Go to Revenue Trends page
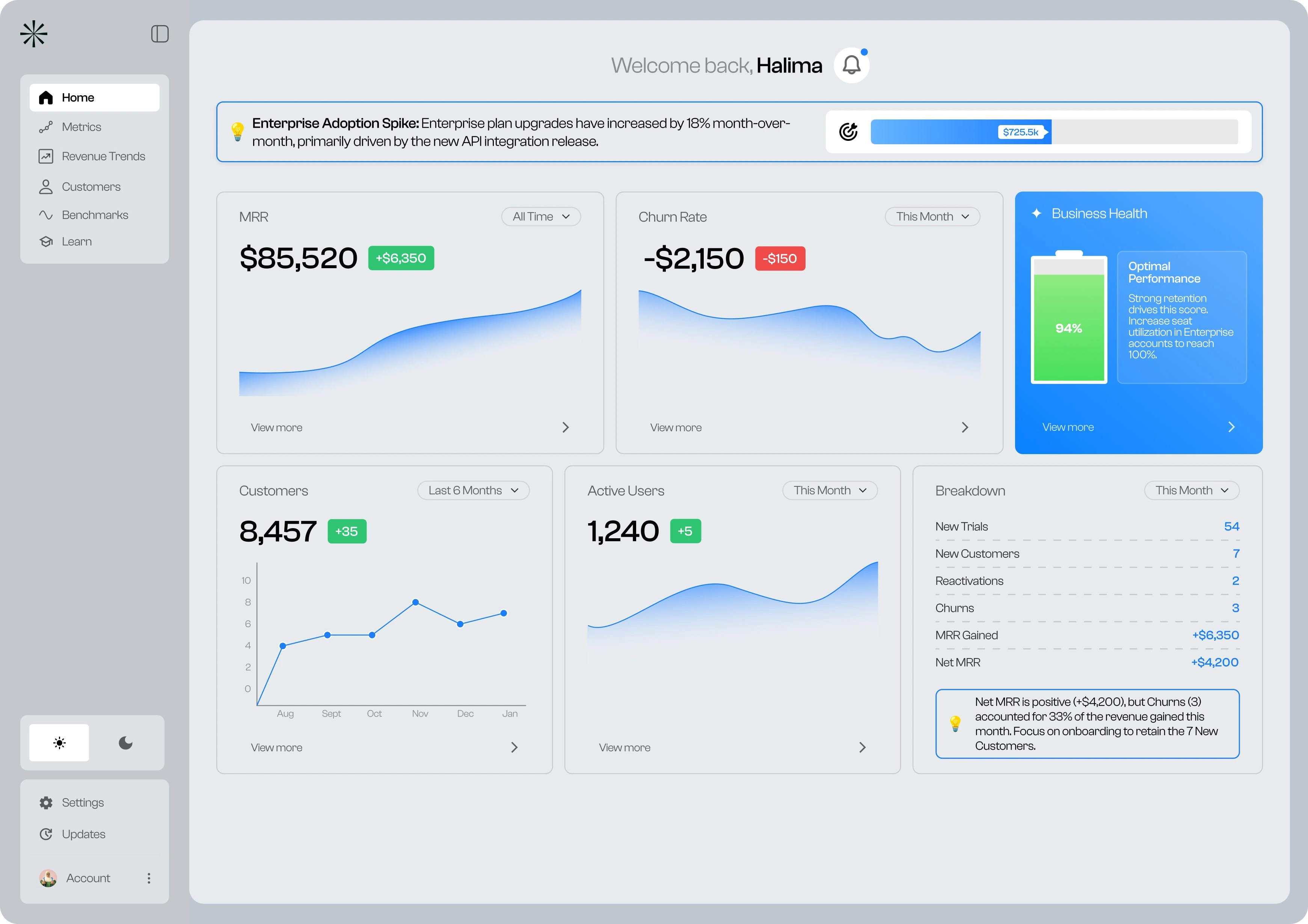 (x=103, y=156)
